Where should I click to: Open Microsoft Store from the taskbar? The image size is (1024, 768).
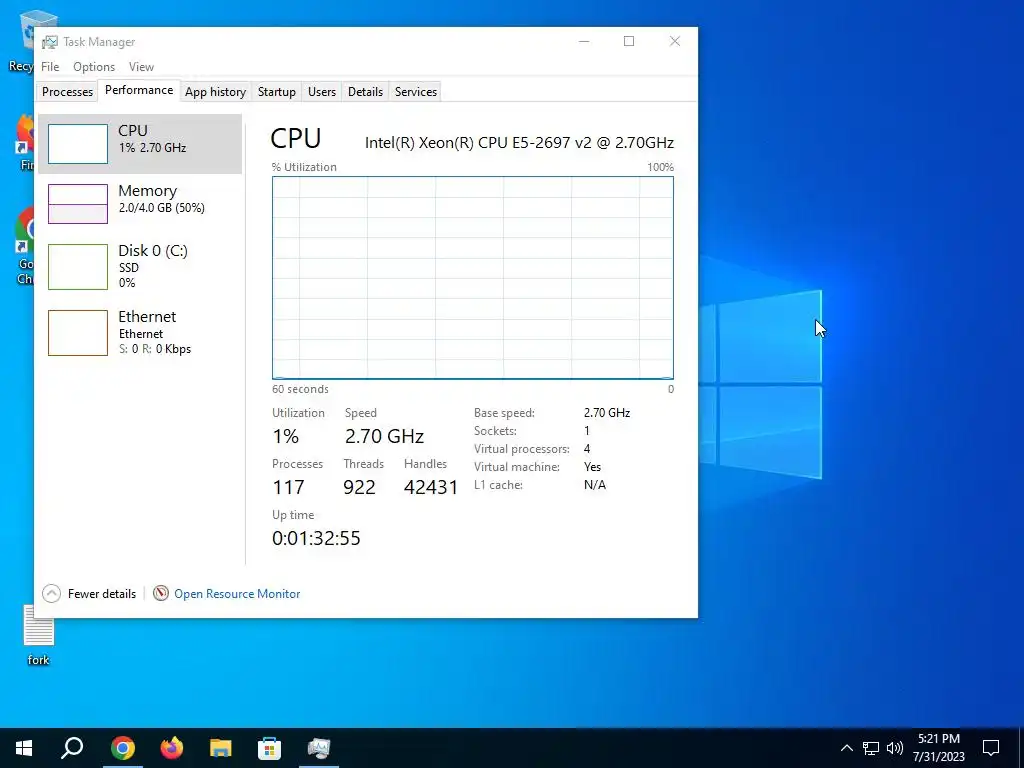[270, 748]
